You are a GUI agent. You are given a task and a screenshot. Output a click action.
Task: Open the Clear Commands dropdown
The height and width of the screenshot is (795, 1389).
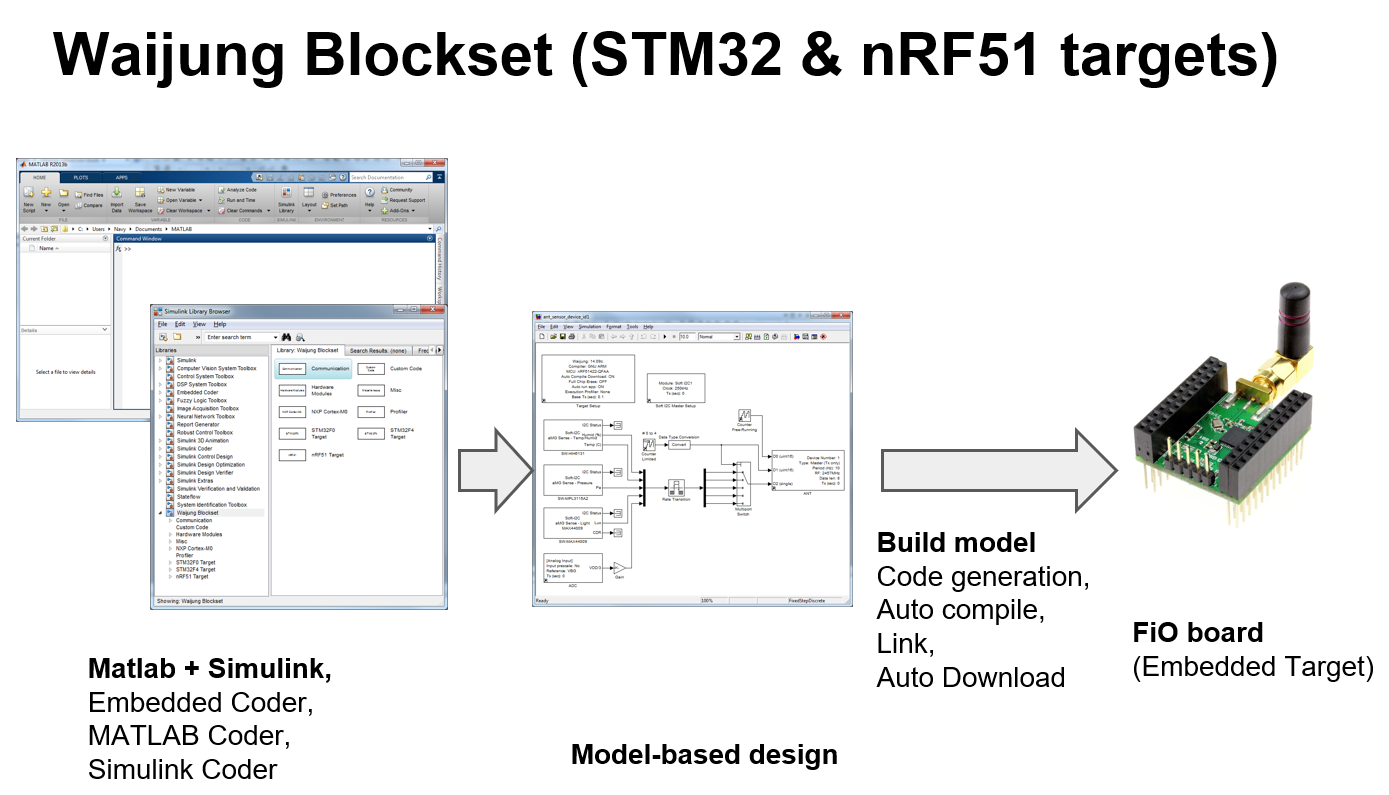click(268, 211)
